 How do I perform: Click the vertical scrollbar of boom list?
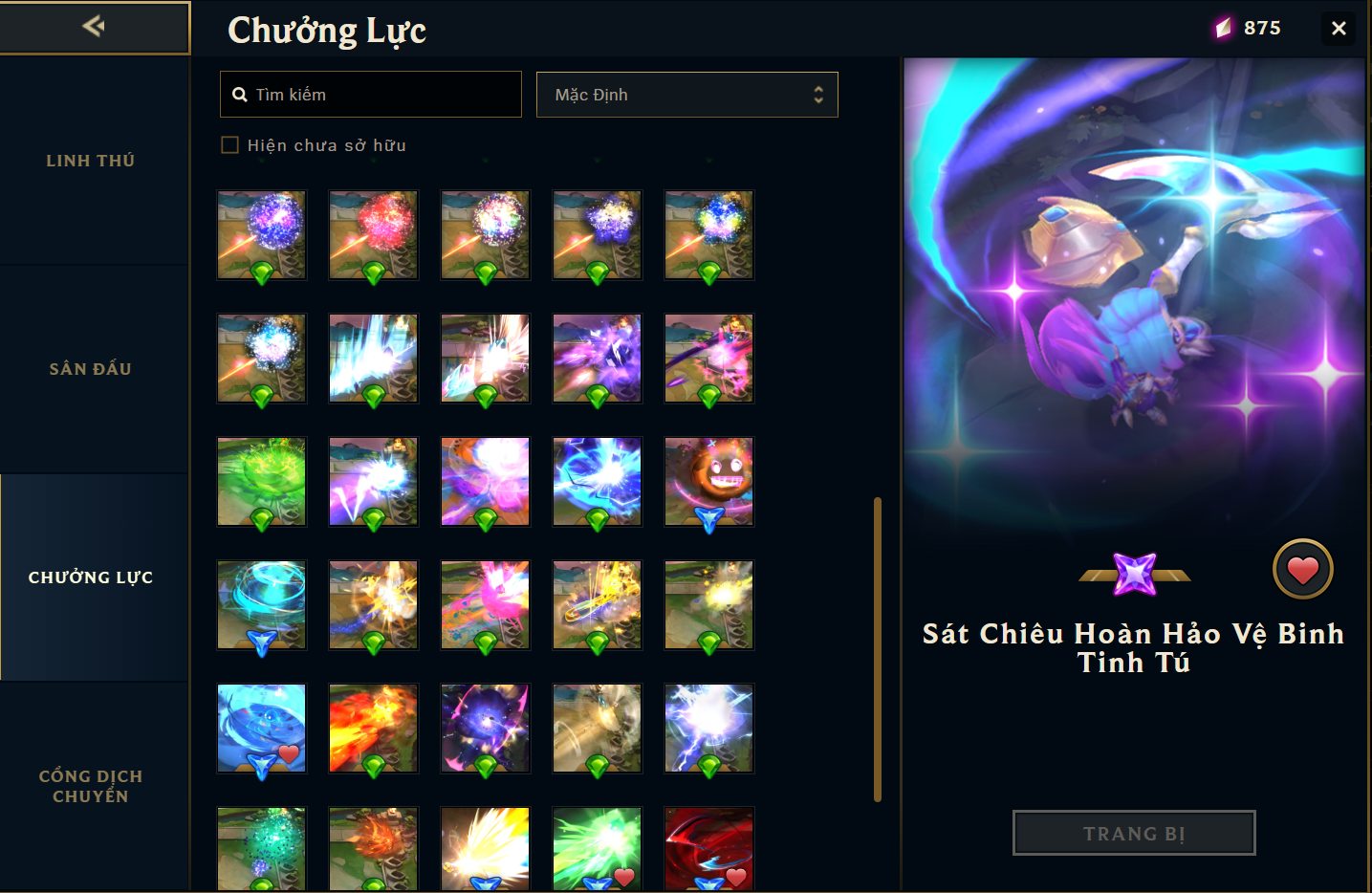click(877, 650)
